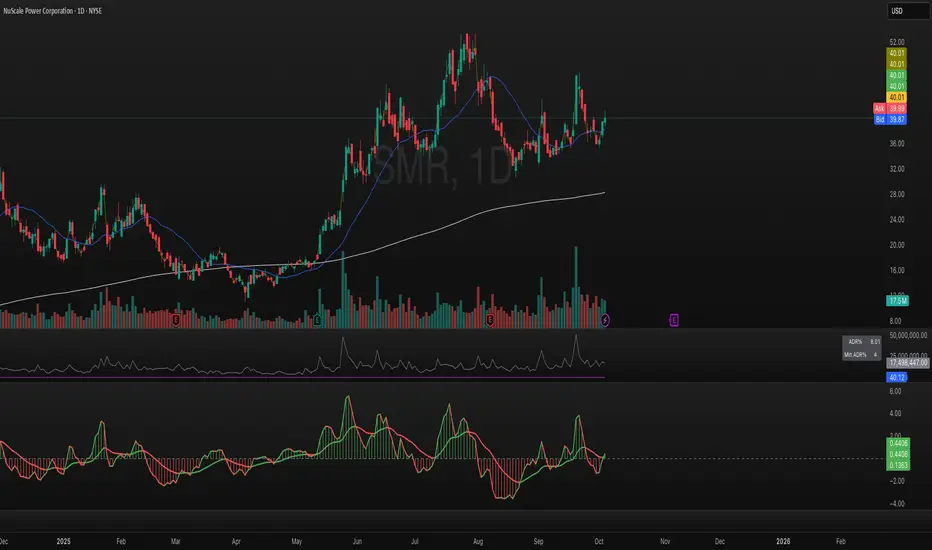
Task: Click the red Ask 39.99 price label
Action: (x=890, y=108)
